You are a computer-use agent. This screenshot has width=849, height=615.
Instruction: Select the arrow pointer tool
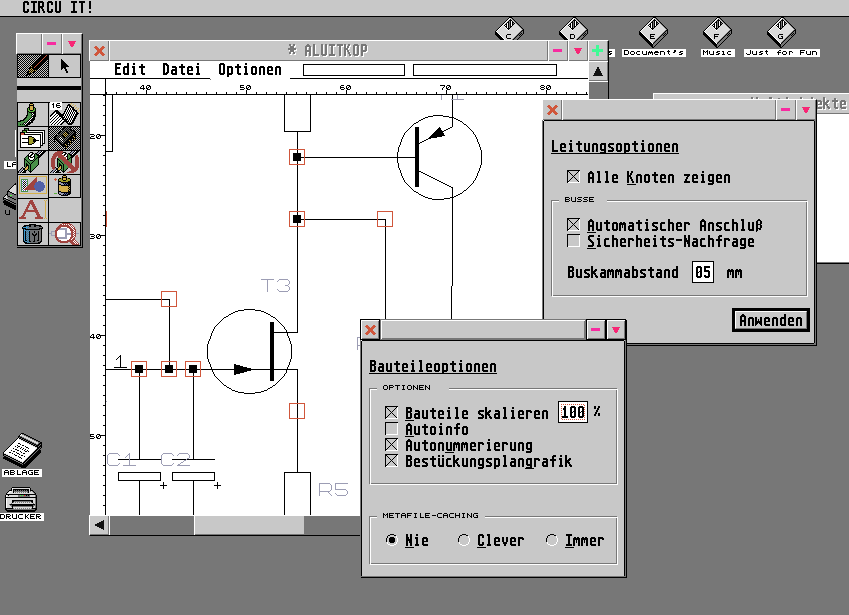pos(65,66)
